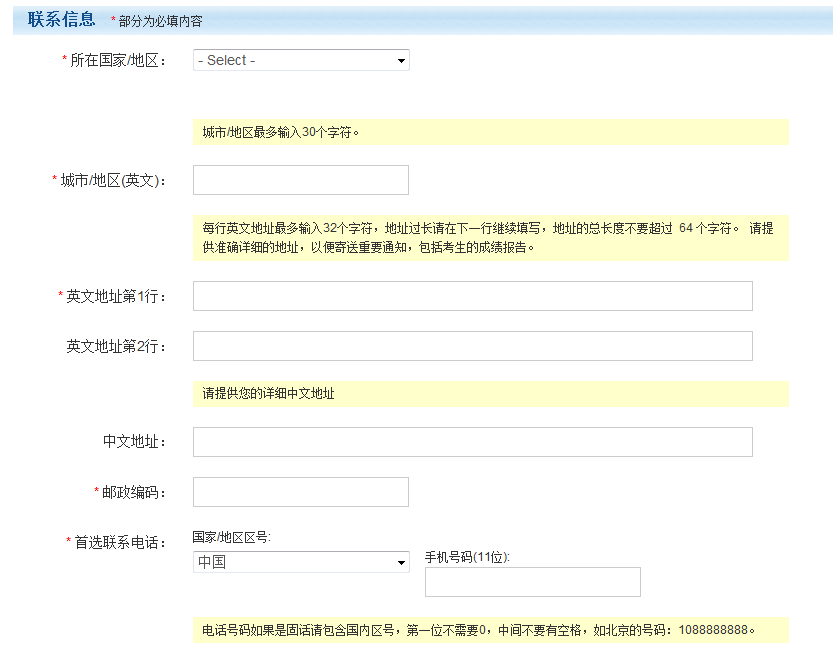839x647 pixels.
Task: Click the 请提供您的详细中文地址 hint box
Action: tap(490, 394)
